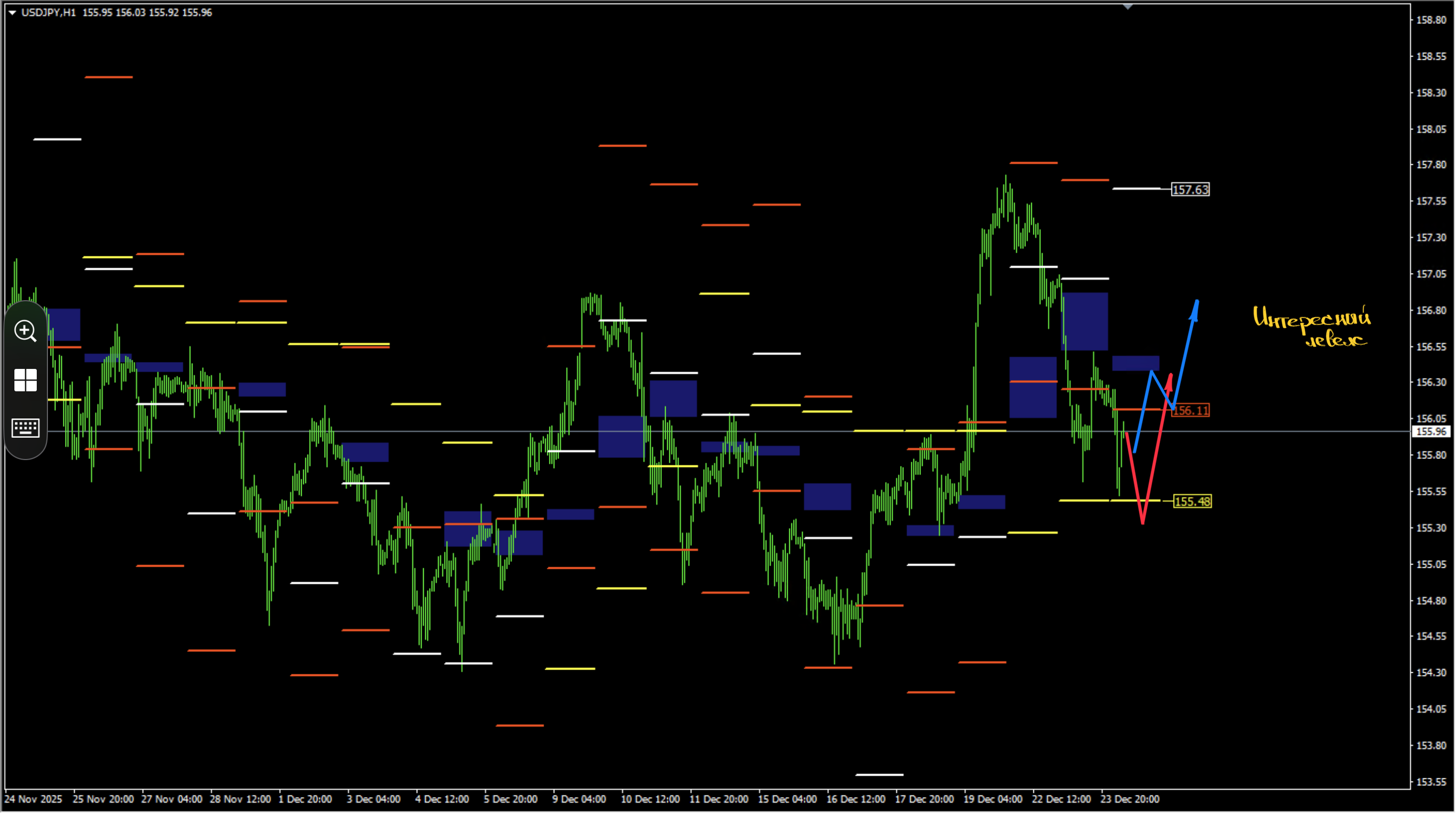Screen dimensions: 1456x813
Task: Click the red V-shaped forecast line bottom
Action: pyautogui.click(x=1142, y=521)
